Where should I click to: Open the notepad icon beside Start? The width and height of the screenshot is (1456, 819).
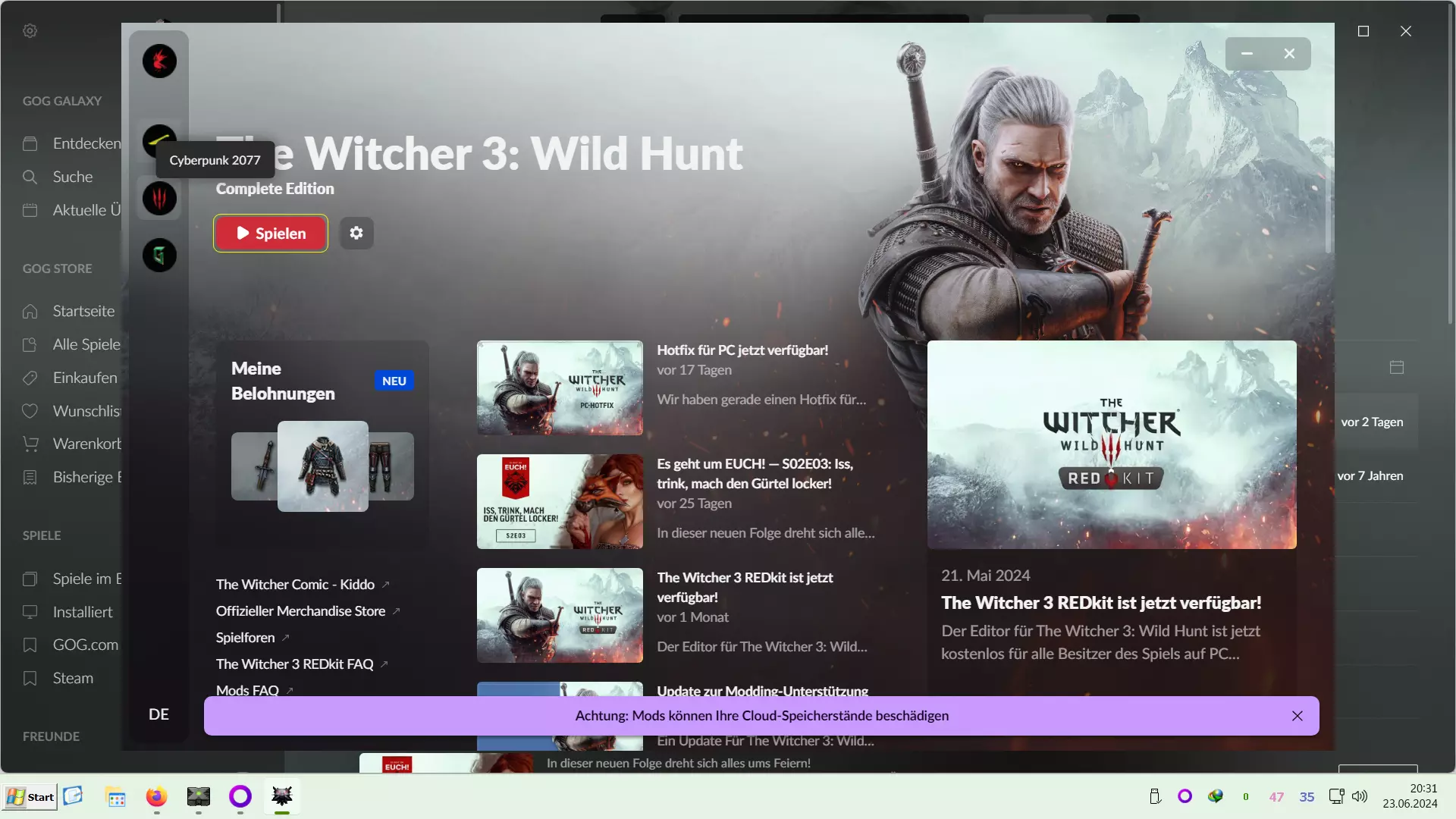(73, 796)
